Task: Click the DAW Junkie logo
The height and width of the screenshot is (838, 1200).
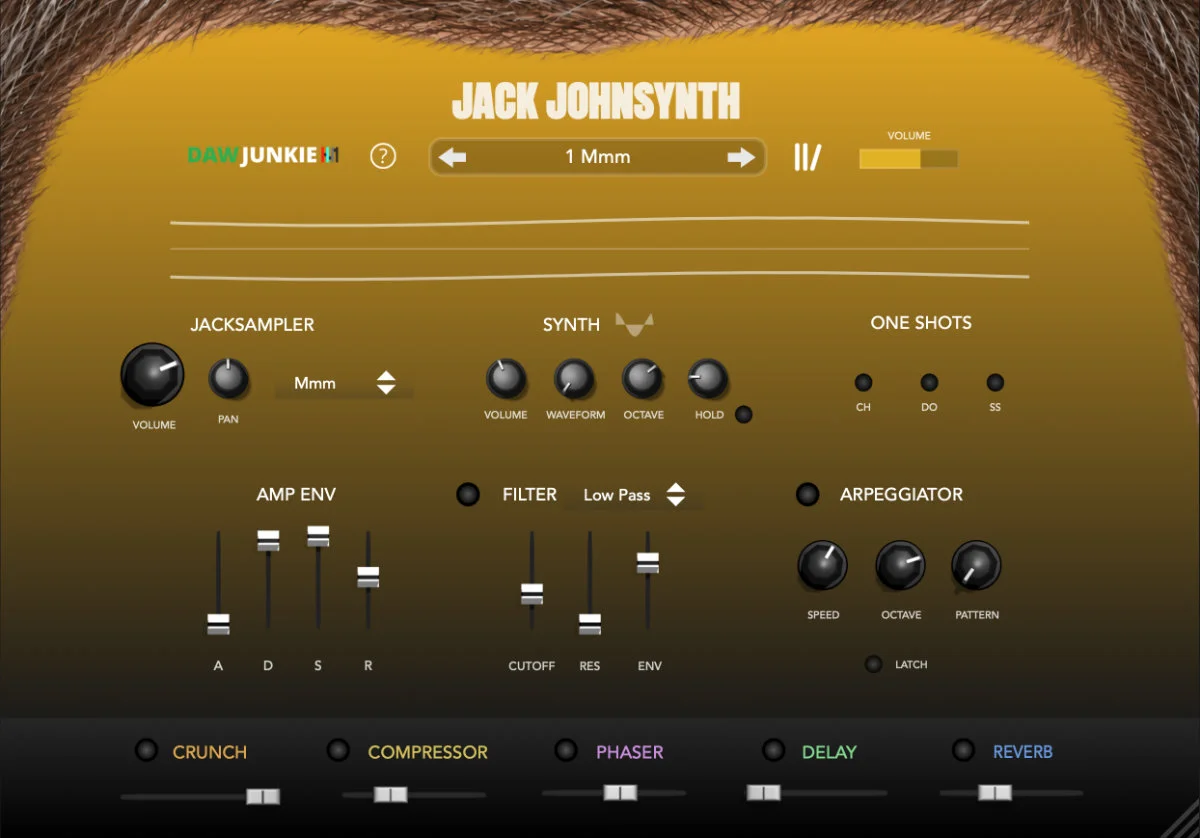Action: click(264, 155)
